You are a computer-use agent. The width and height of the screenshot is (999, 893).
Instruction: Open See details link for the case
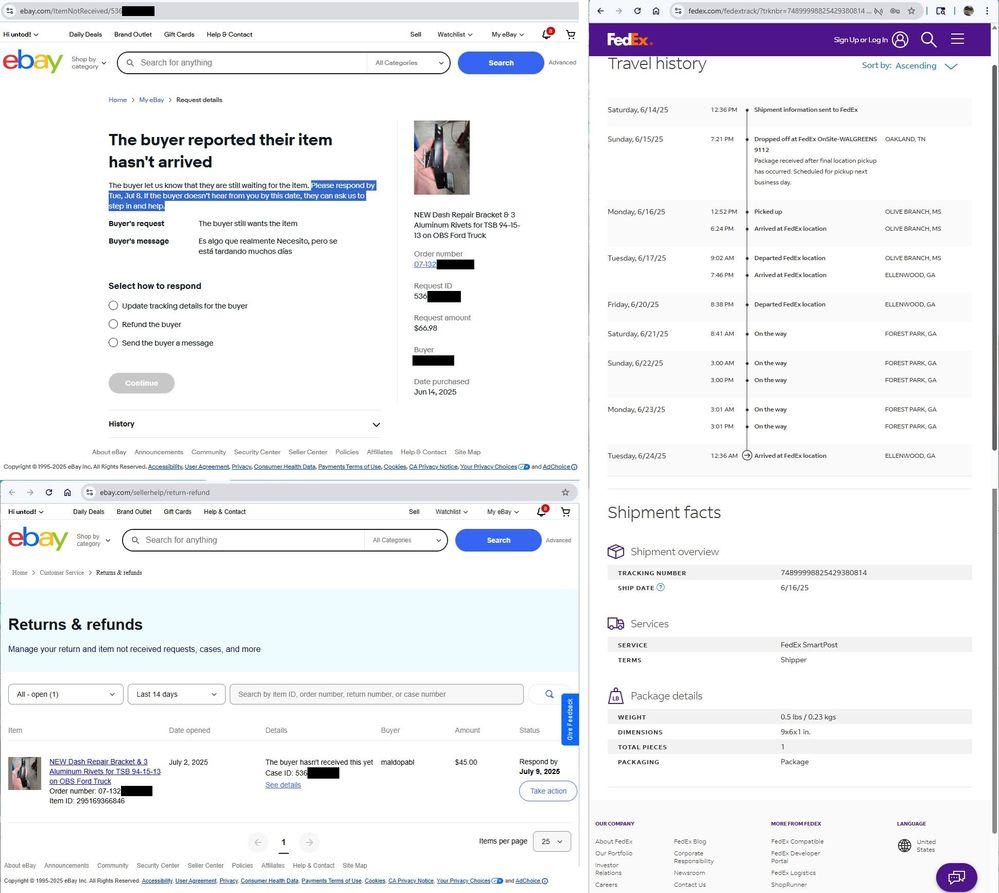(283, 785)
